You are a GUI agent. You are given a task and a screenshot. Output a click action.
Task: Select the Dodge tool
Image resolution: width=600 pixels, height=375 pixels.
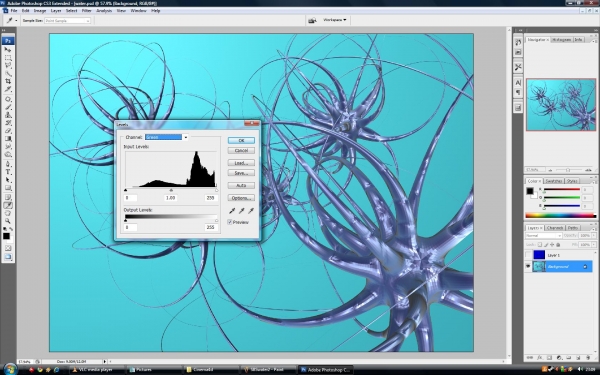tap(8, 155)
